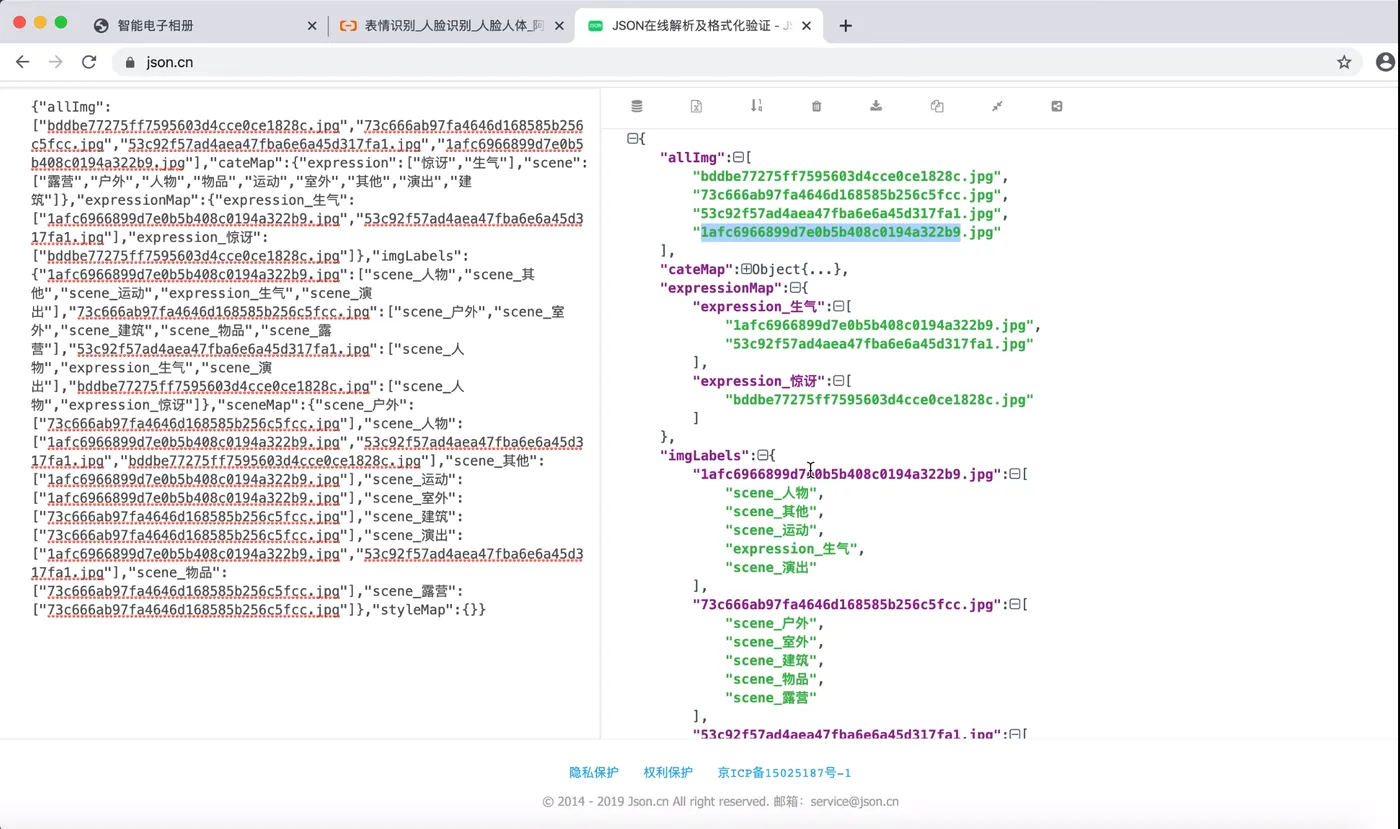Click the compress JSON arrows icon
Viewport: 1400px width, 829px height.
997,106
